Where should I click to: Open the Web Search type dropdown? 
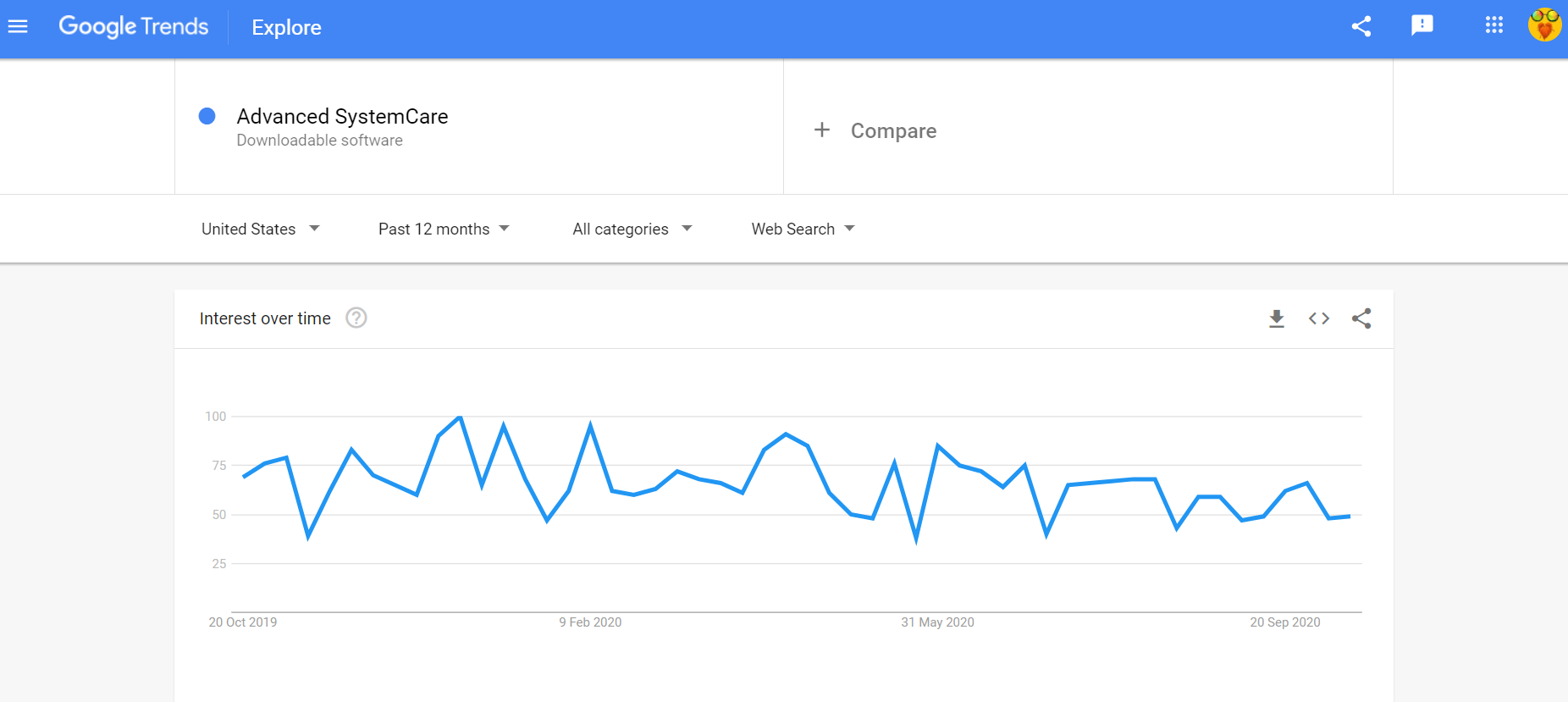coord(803,229)
